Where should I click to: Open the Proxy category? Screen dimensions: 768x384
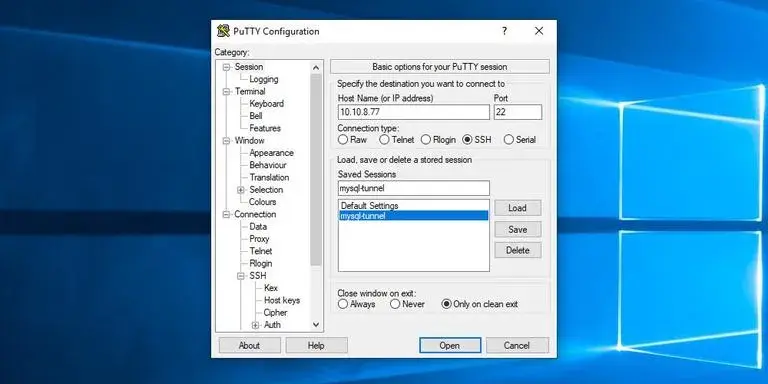coord(259,239)
